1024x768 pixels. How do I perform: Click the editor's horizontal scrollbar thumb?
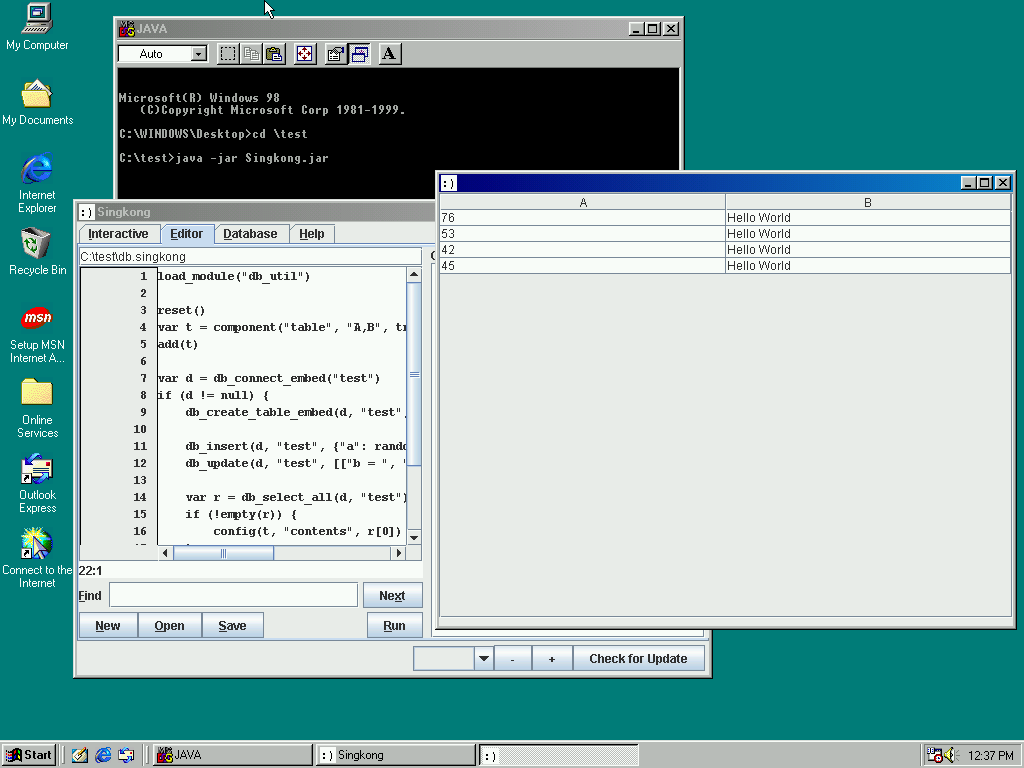(223, 553)
